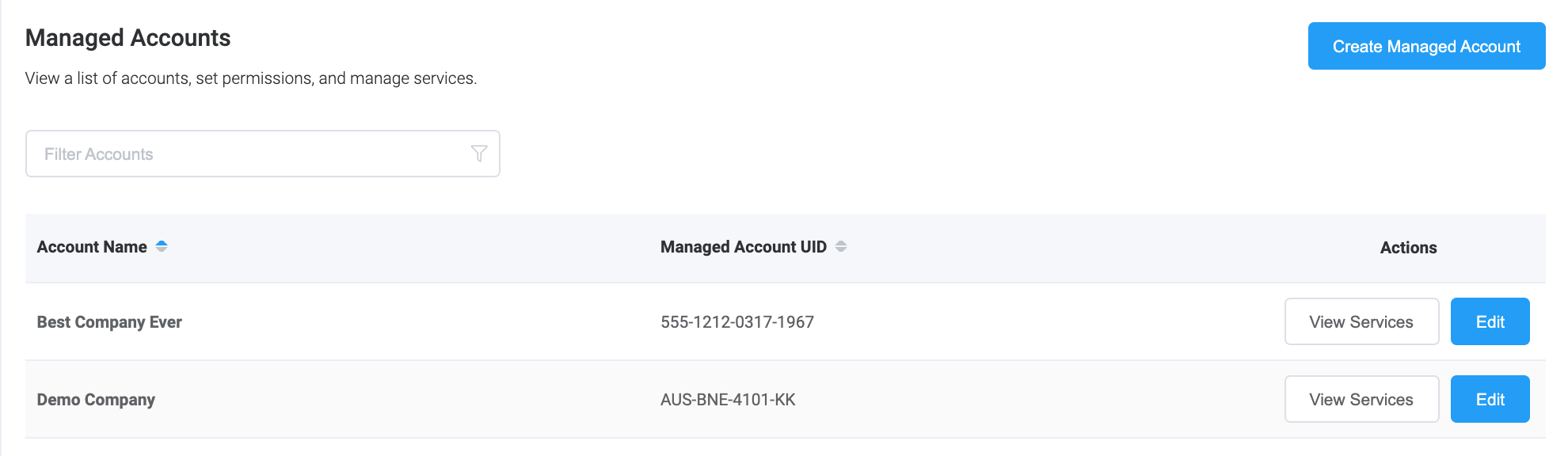Select the Best Company Ever account name
Image resolution: width=1568 pixels, height=456 pixels.
coord(109,322)
